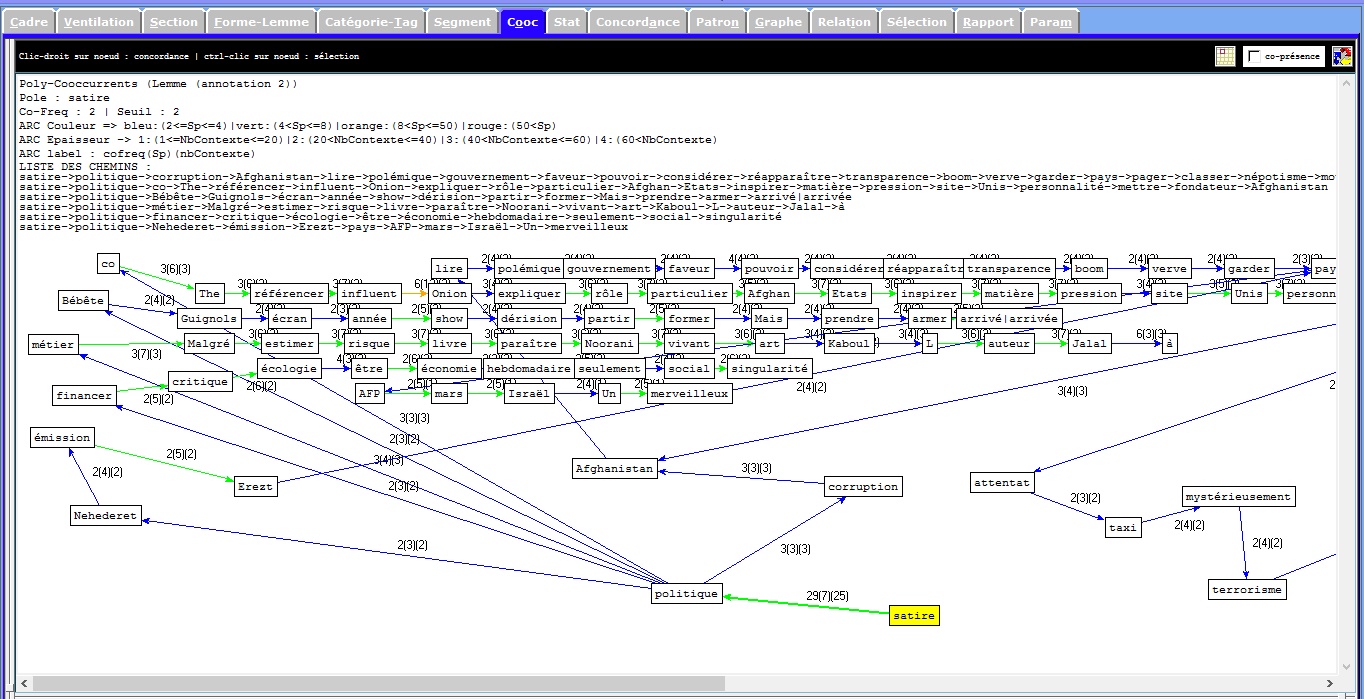Select the Forme-Lemme tab
Image resolution: width=1364 pixels, height=699 pixels.
[x=262, y=22]
